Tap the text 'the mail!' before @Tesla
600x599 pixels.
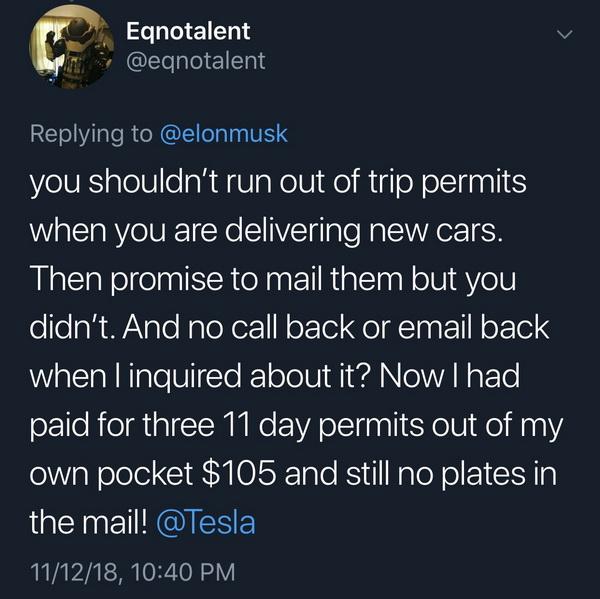coord(88,522)
